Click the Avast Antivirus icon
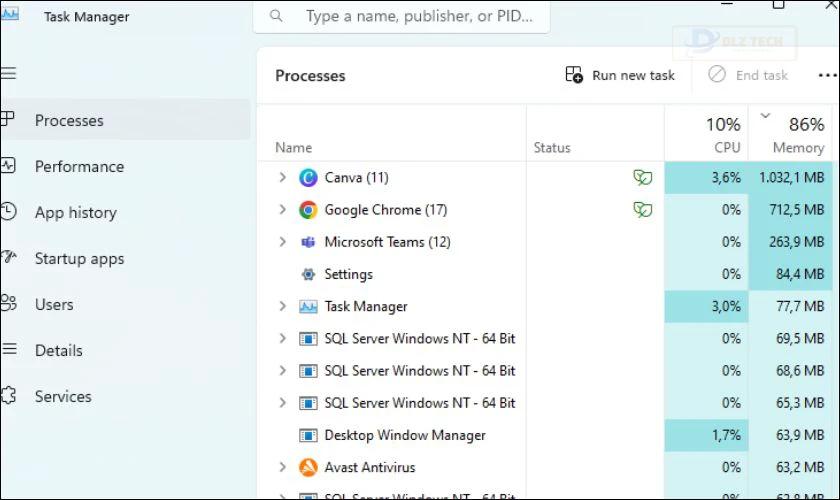The image size is (840, 500). (308, 467)
